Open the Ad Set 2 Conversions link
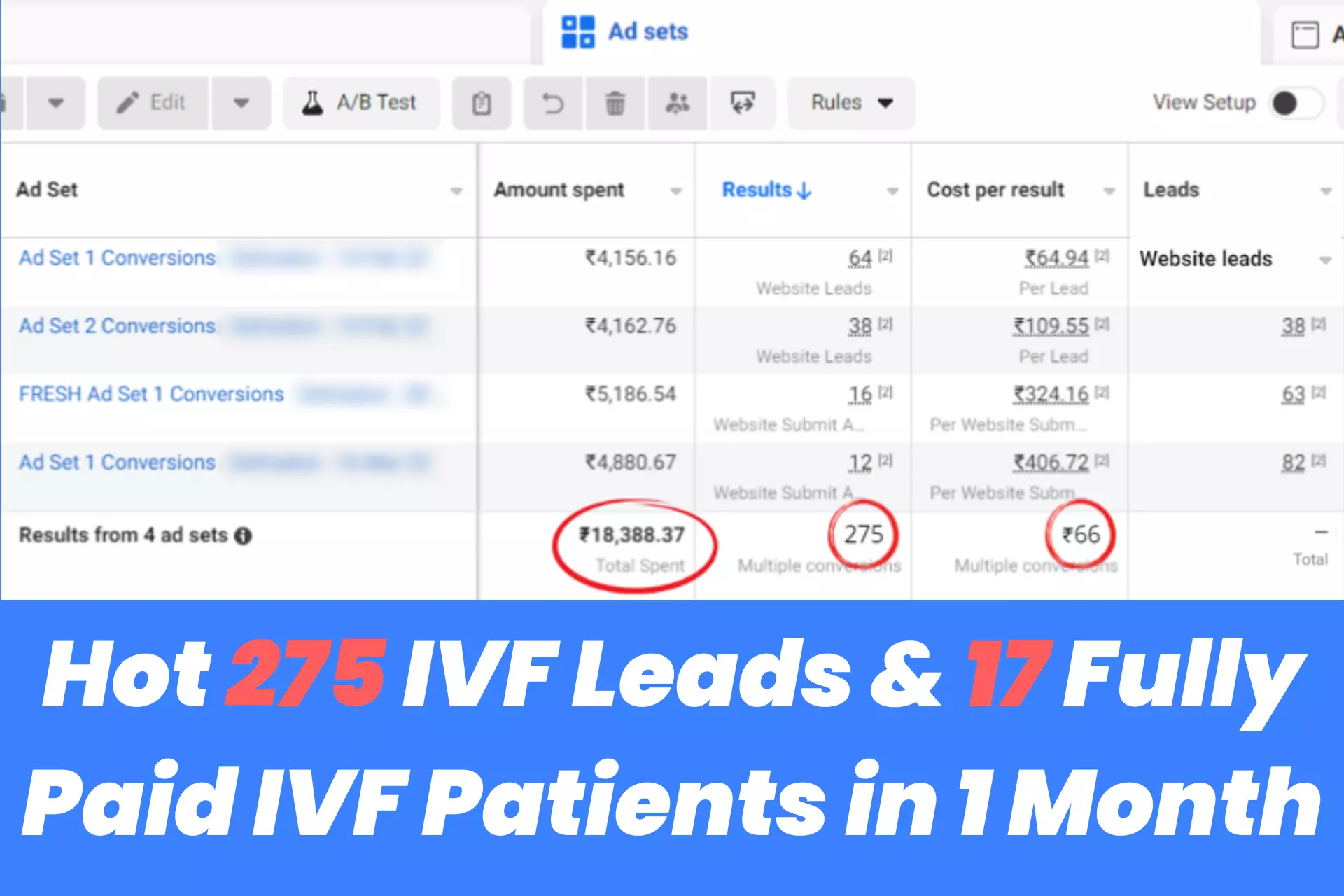The height and width of the screenshot is (896, 1344). click(117, 326)
